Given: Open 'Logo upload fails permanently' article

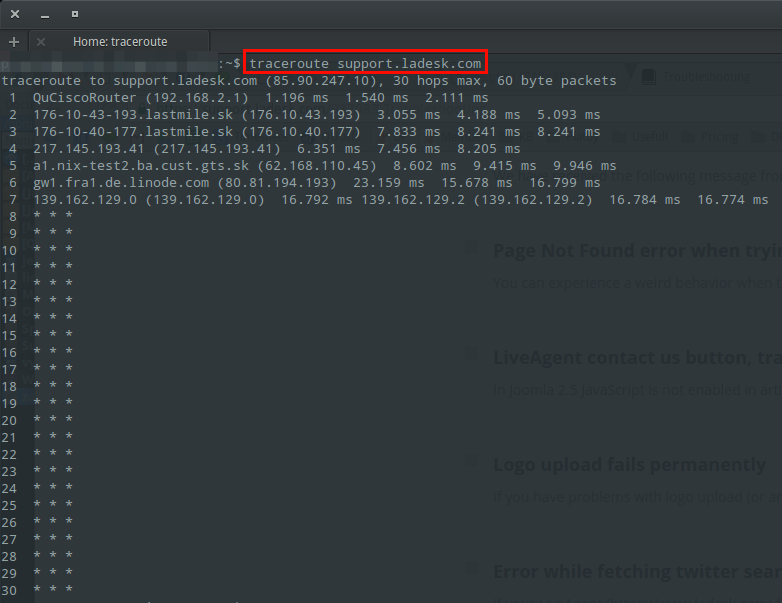Looking at the screenshot, I should (x=629, y=465).
